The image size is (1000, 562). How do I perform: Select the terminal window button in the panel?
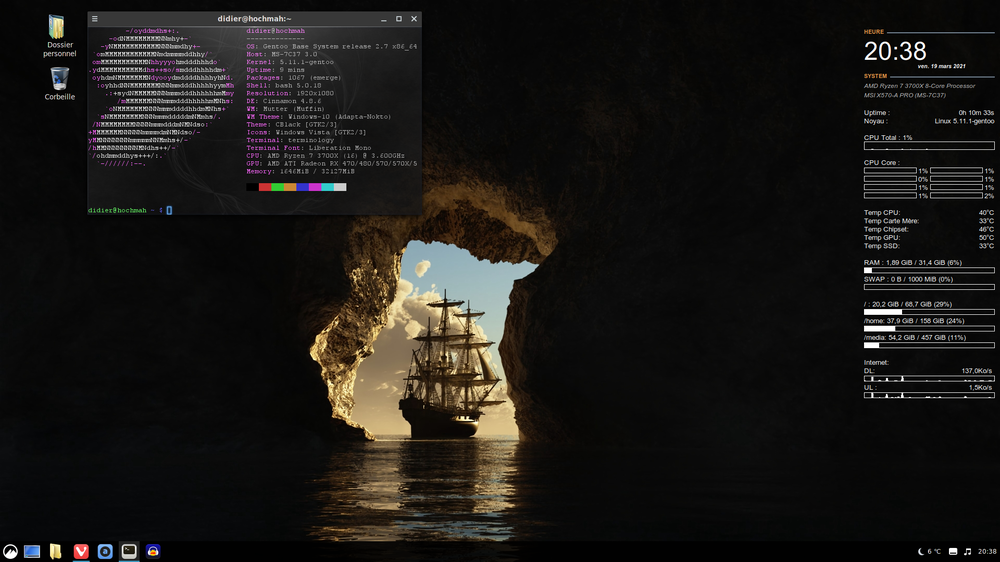129,551
